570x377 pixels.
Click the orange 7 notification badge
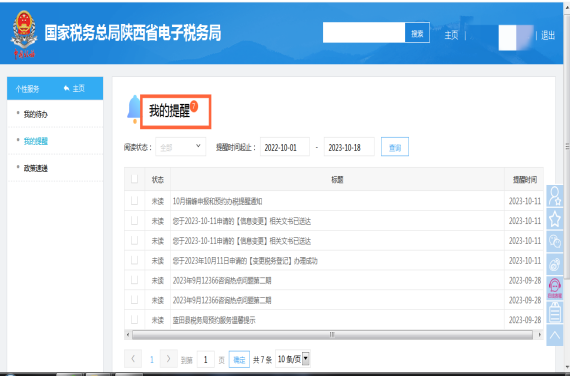pos(194,106)
